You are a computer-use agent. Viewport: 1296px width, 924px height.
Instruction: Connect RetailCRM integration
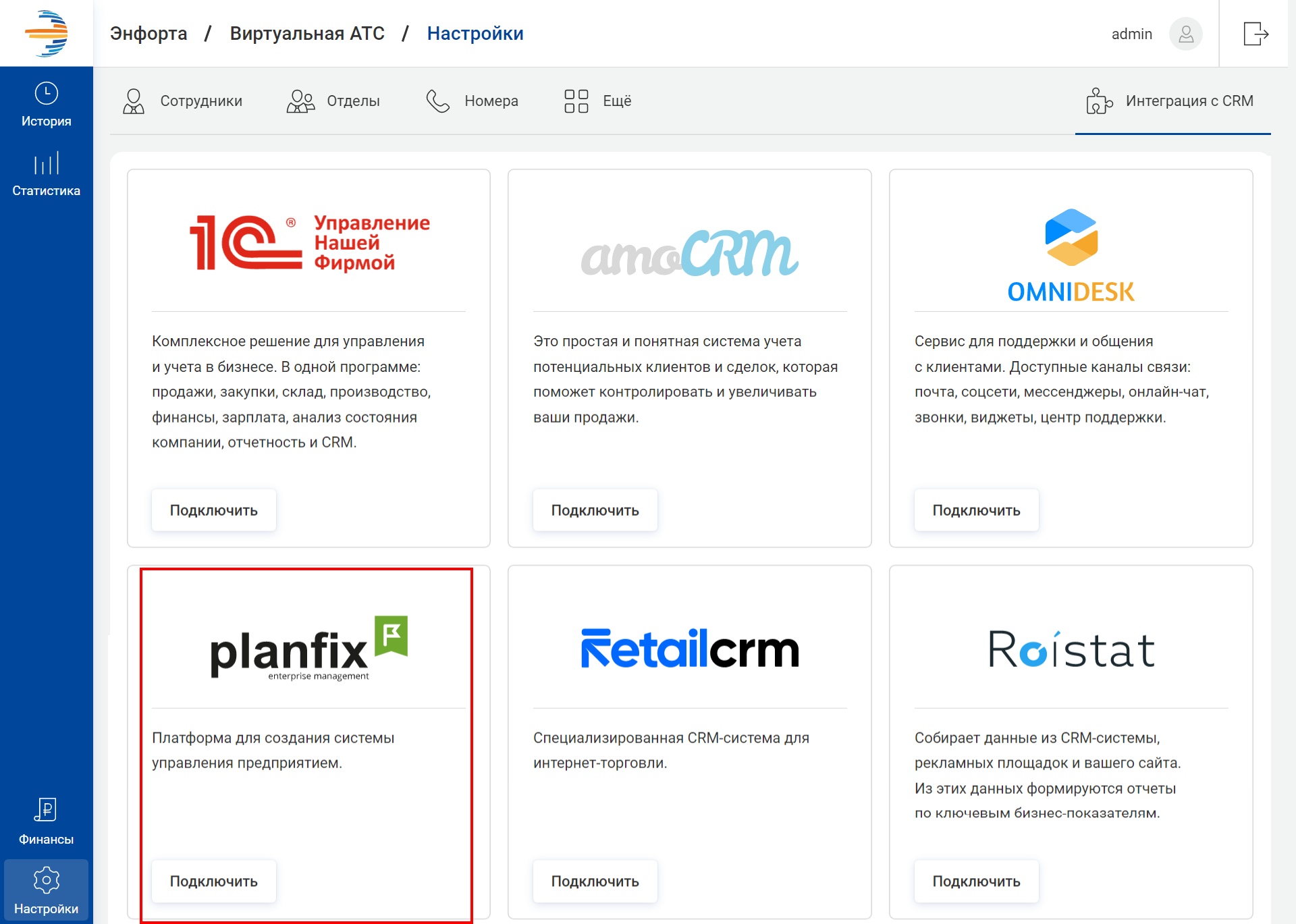click(595, 881)
